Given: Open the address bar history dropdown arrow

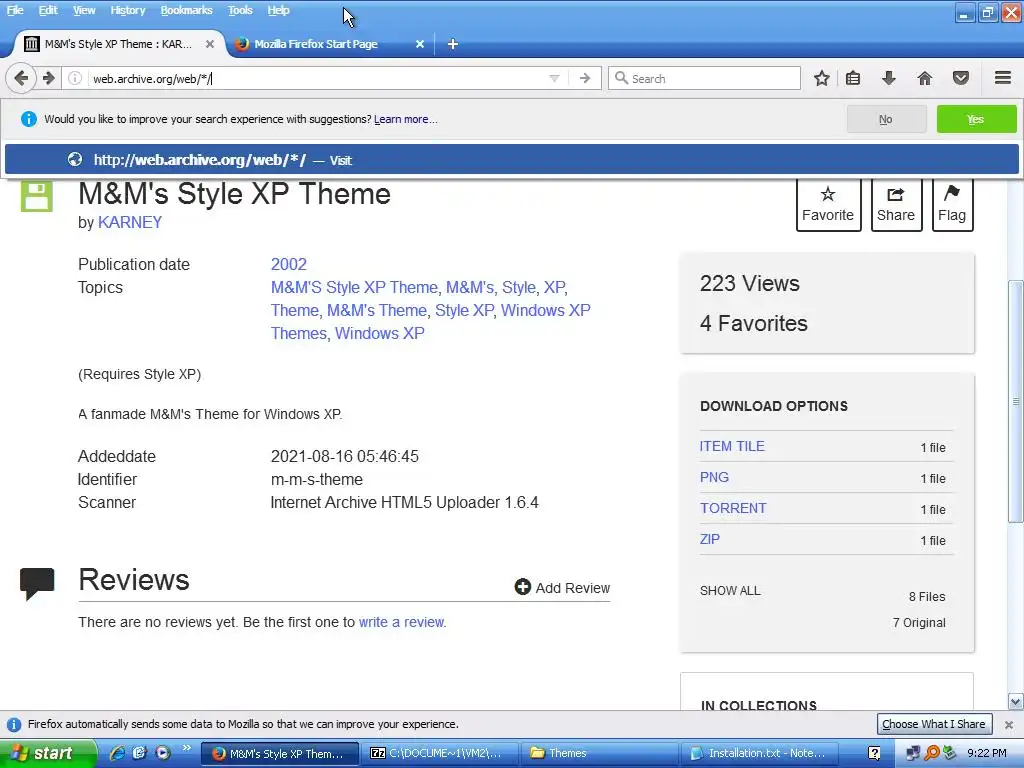Looking at the screenshot, I should pos(554,78).
